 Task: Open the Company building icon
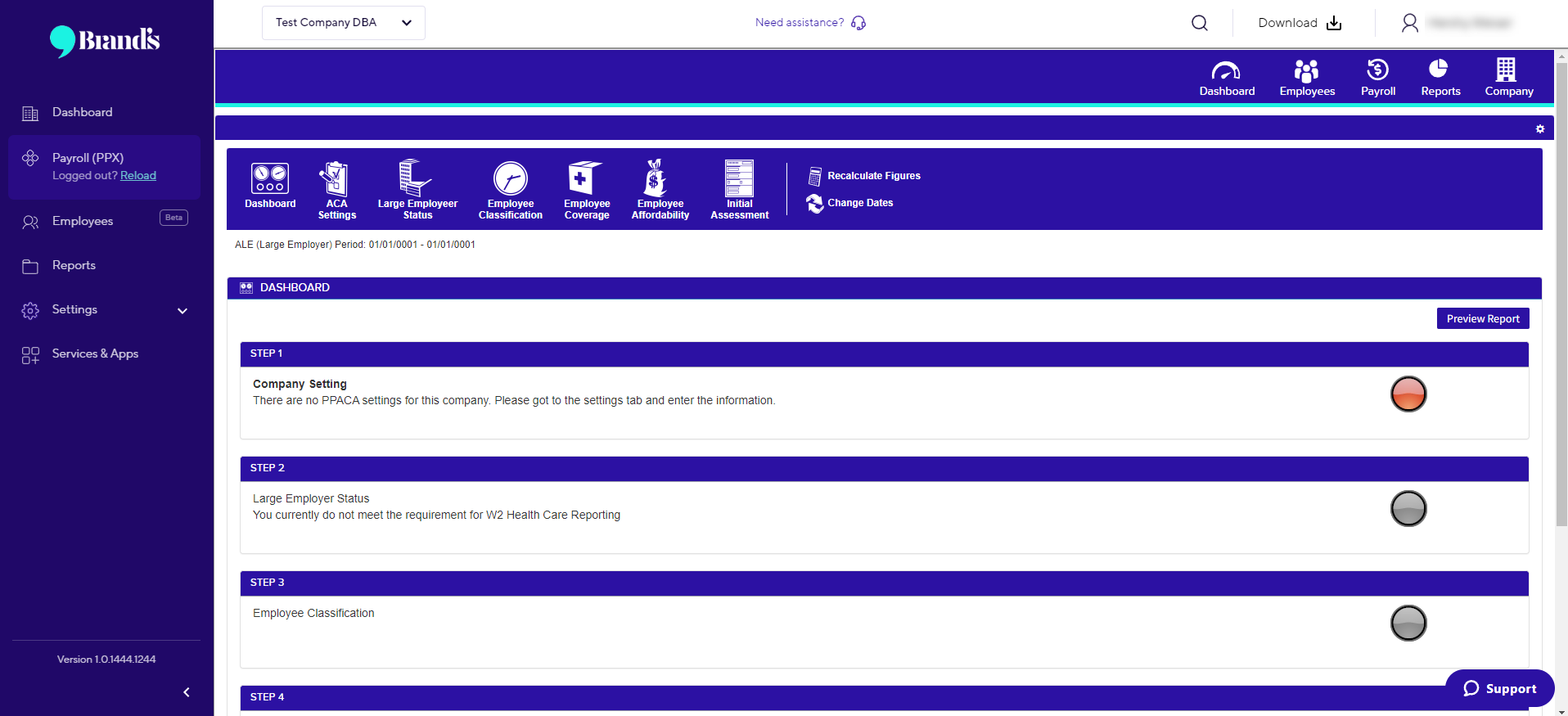(1507, 69)
